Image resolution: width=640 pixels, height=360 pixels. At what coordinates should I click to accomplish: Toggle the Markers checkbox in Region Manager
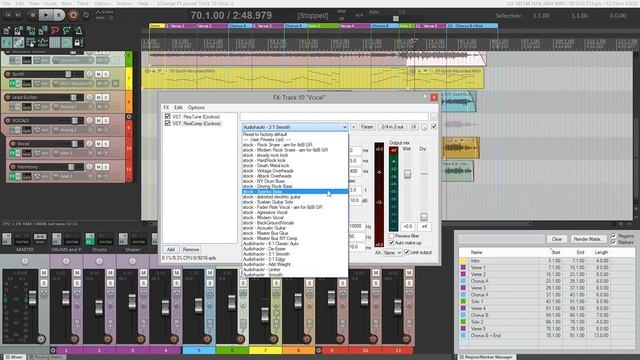(x=614, y=242)
